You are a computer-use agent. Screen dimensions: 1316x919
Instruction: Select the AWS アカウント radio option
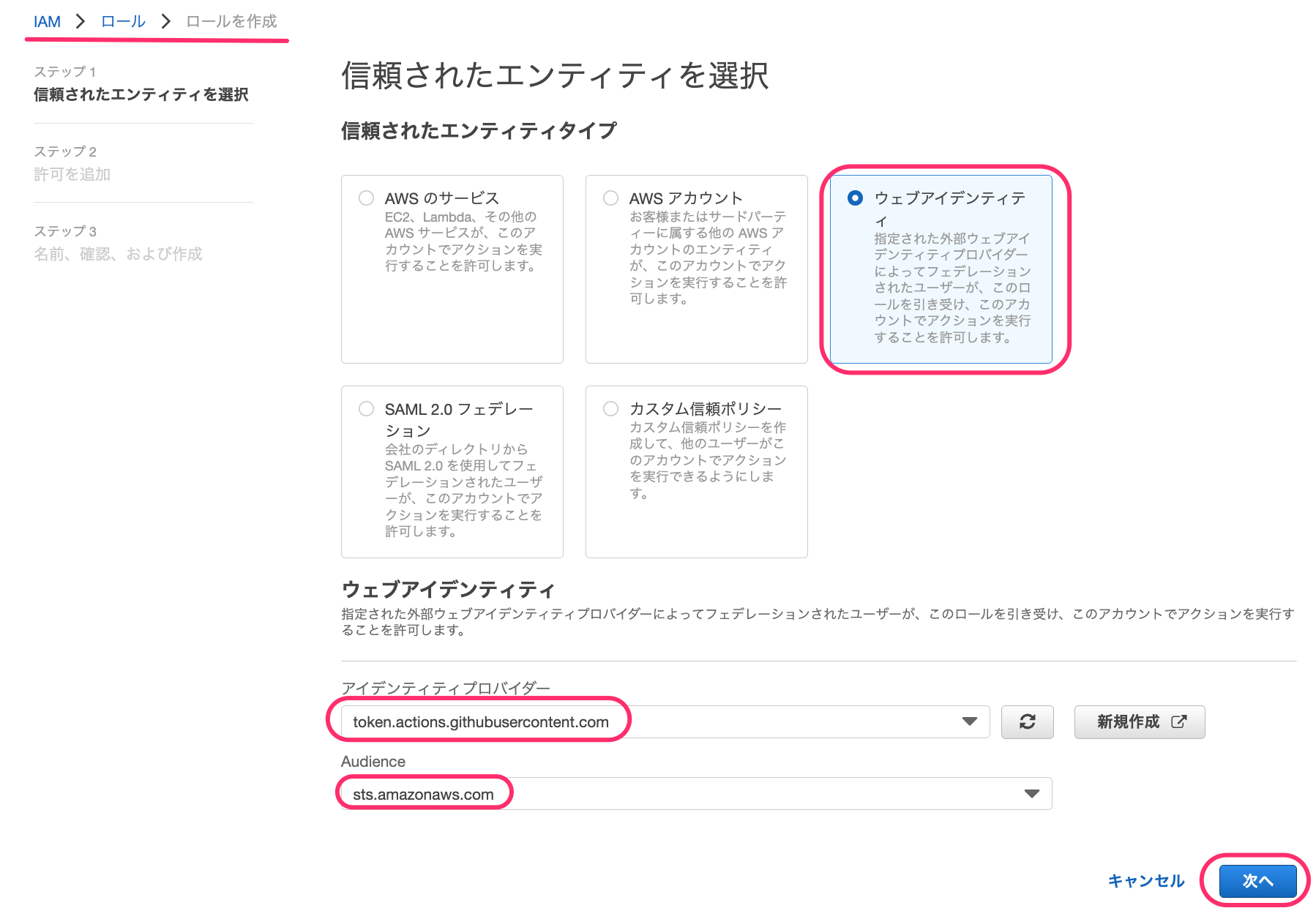point(610,198)
